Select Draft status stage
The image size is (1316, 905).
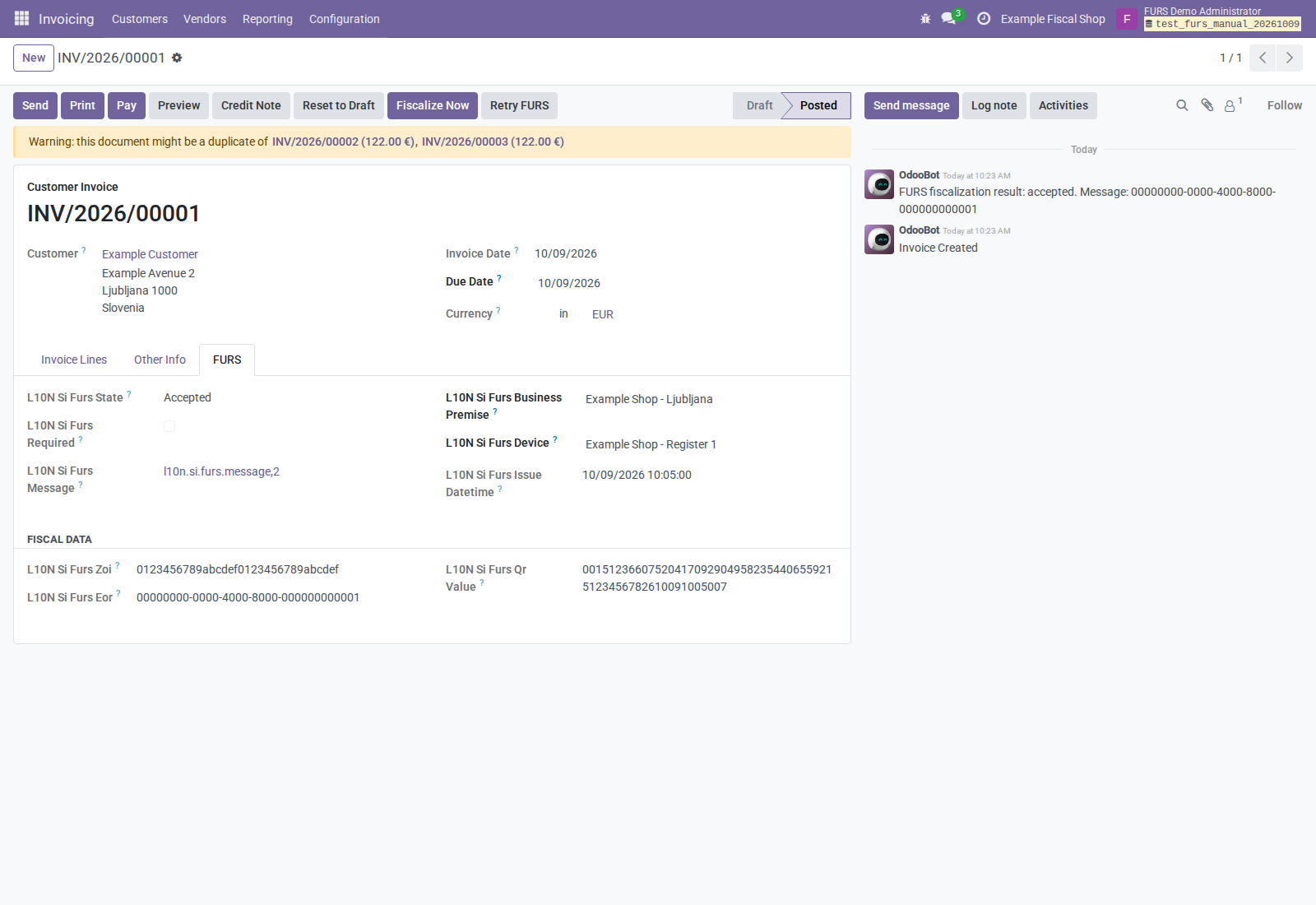pyautogui.click(x=759, y=105)
